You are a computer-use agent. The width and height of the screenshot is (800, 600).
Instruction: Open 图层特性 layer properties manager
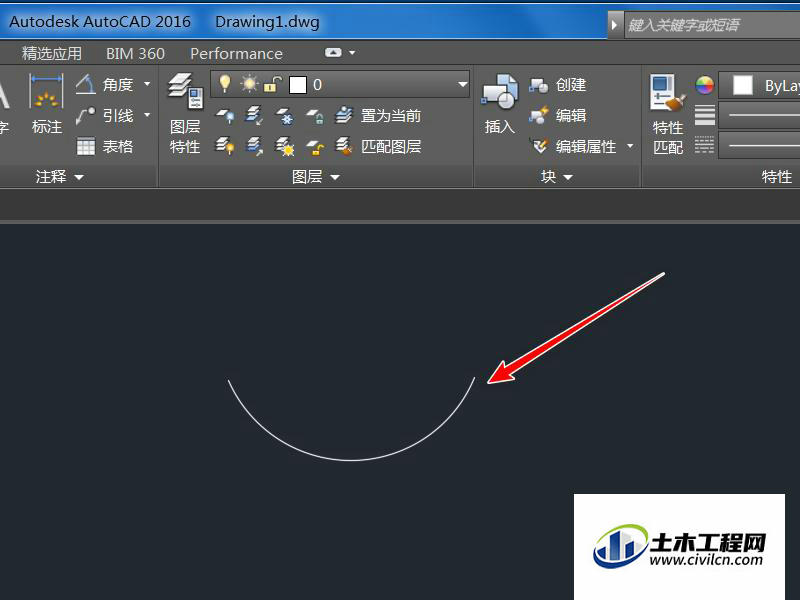point(185,114)
